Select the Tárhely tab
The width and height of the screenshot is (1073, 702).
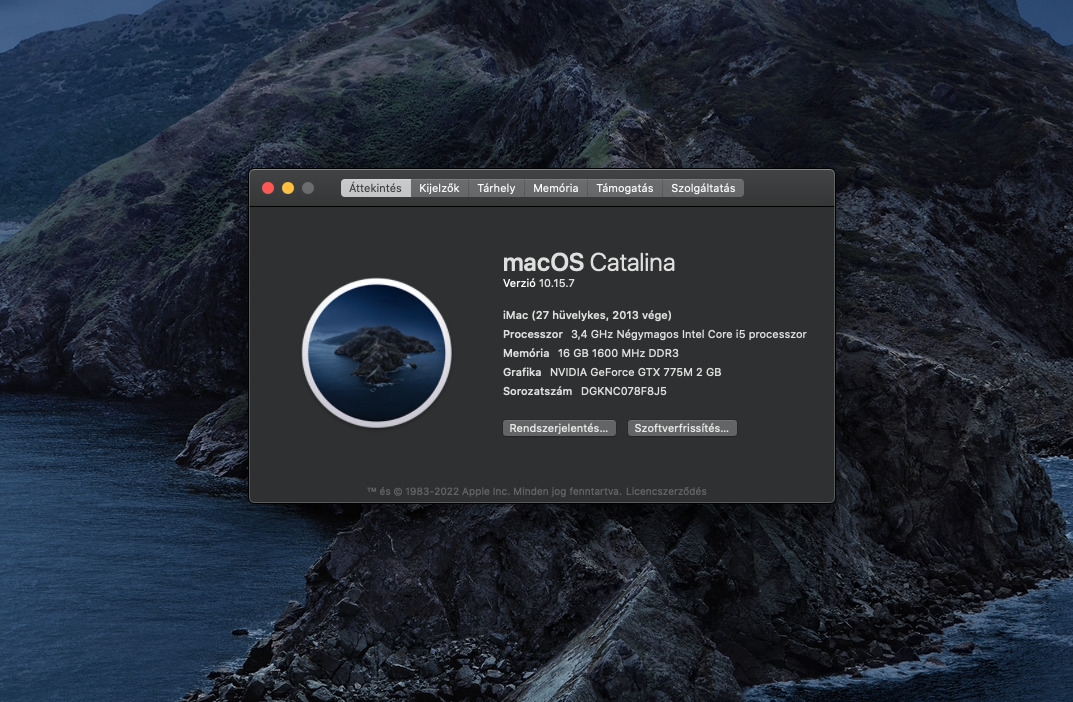[x=496, y=188]
